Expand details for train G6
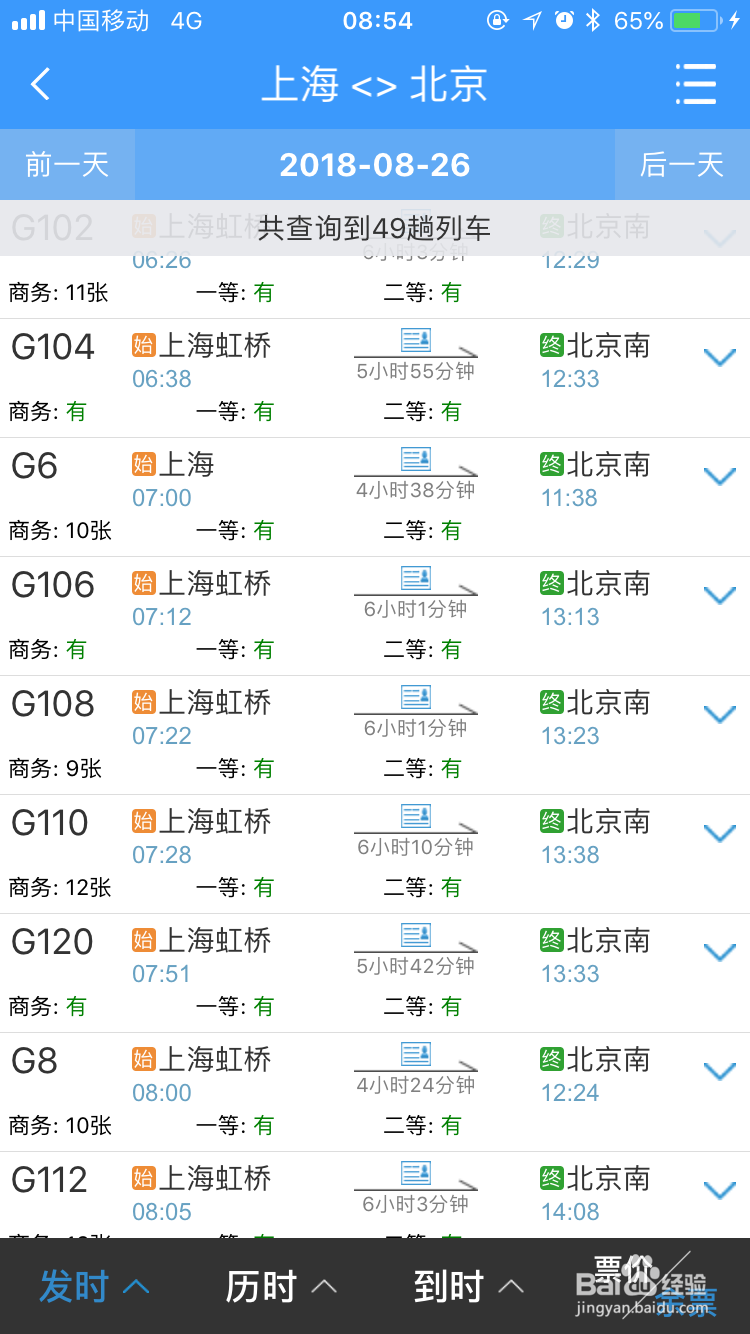The image size is (750, 1334). (720, 477)
